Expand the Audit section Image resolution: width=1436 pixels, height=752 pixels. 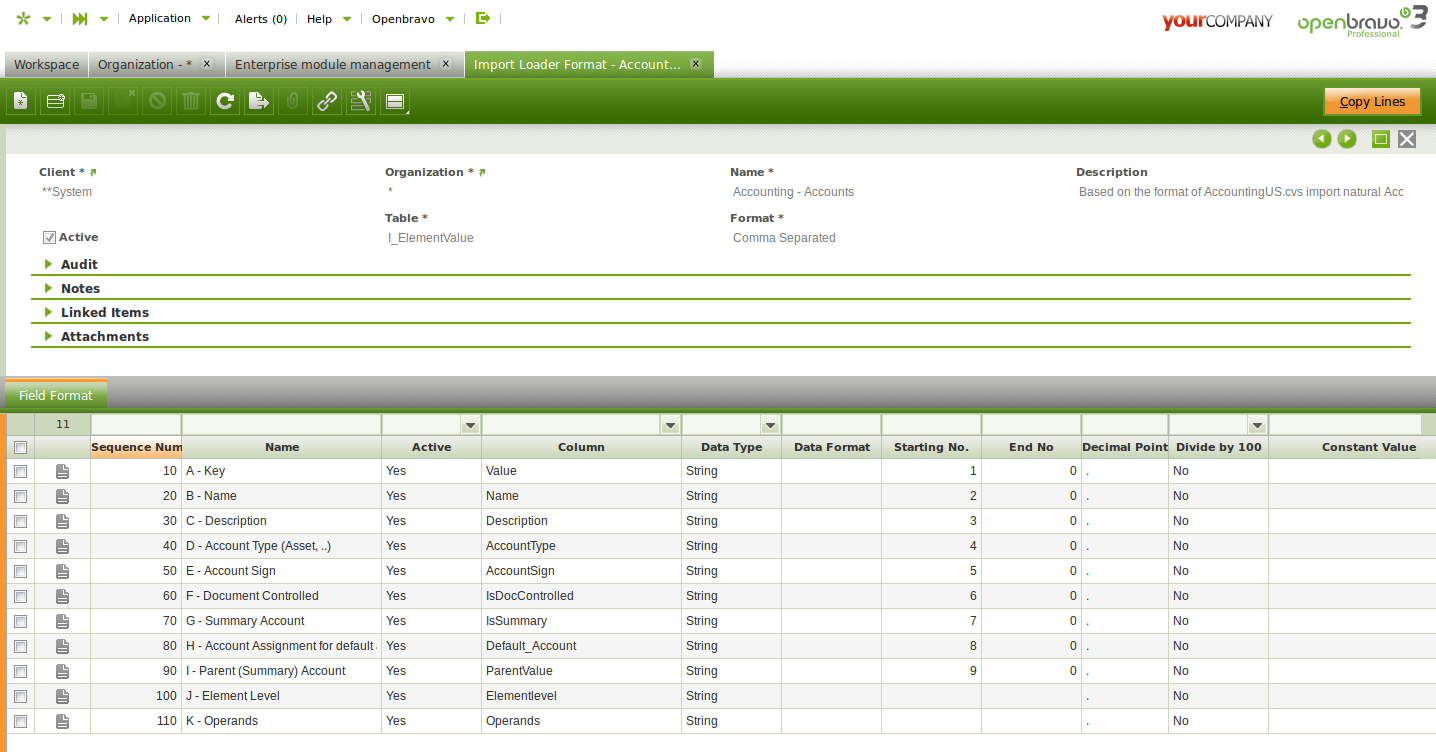(x=79, y=264)
